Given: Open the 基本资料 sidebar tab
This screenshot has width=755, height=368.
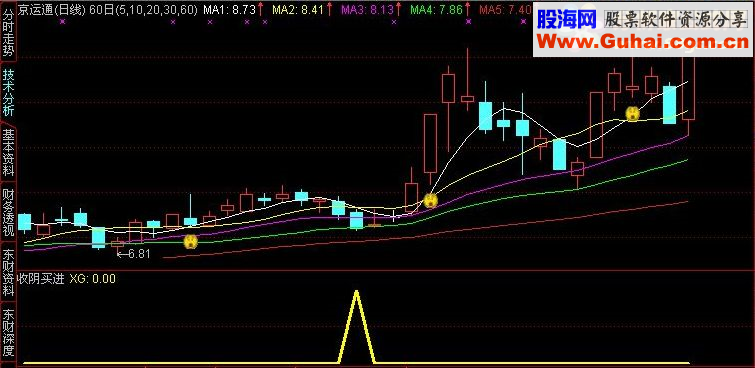Looking at the screenshot, I should (8, 153).
